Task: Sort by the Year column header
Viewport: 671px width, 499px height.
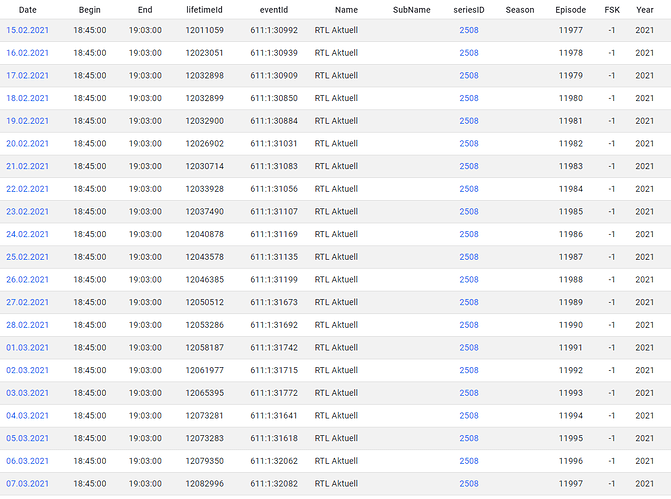Action: tap(644, 10)
